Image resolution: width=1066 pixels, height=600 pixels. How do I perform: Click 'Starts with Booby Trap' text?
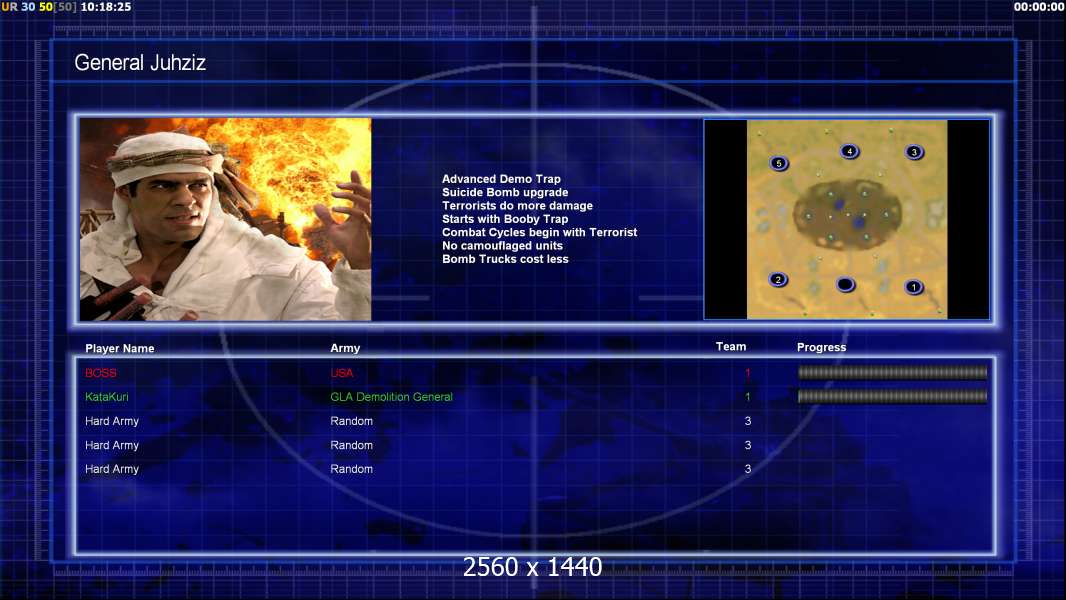pyautogui.click(x=505, y=219)
